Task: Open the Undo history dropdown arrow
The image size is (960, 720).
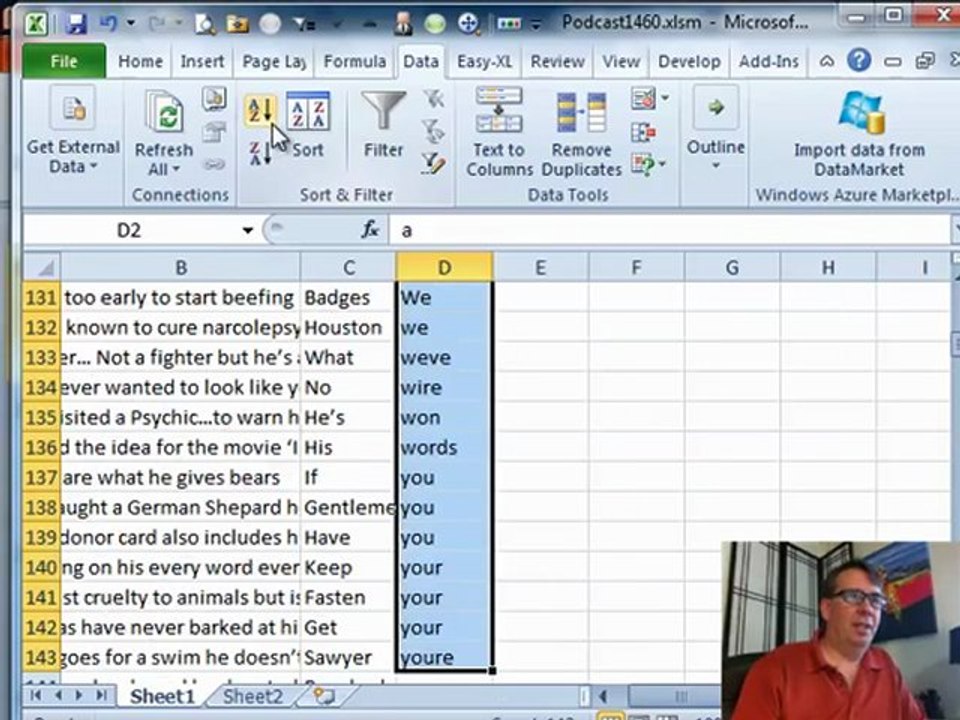Action: [x=130, y=23]
